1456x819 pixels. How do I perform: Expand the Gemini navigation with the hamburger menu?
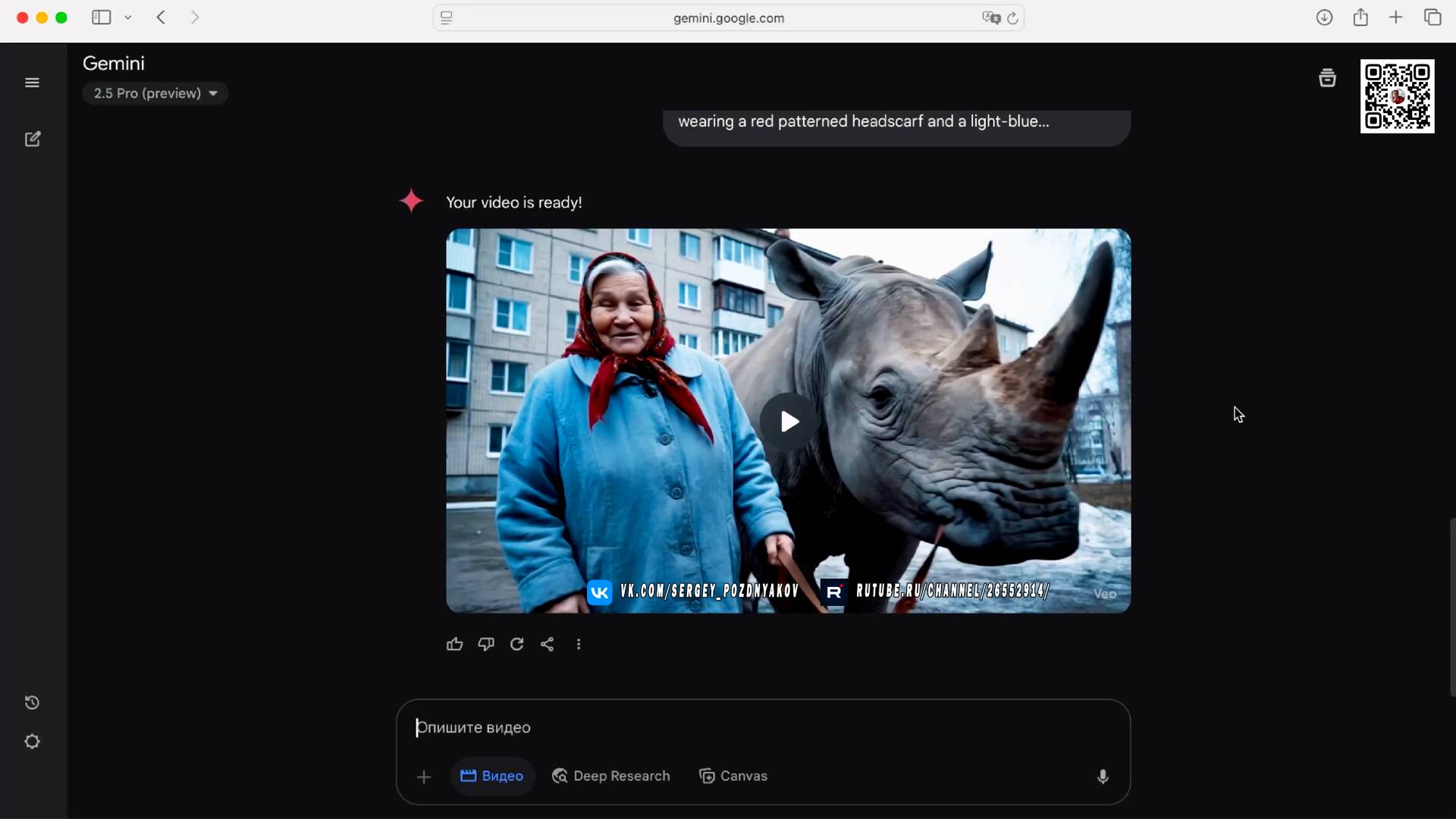(x=32, y=81)
